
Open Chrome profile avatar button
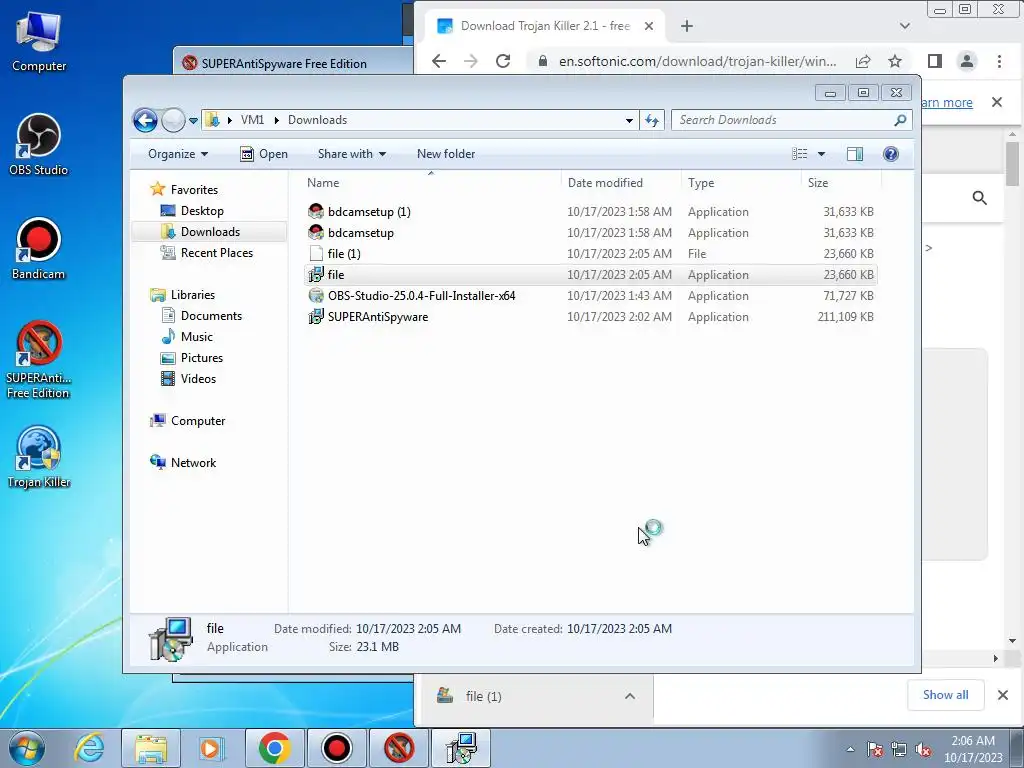(967, 61)
